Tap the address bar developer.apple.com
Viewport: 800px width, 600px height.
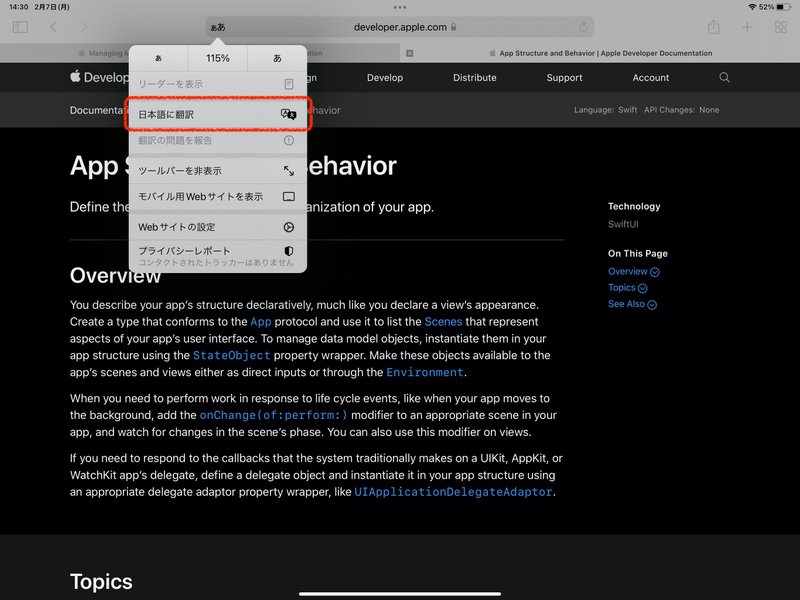tap(400, 27)
